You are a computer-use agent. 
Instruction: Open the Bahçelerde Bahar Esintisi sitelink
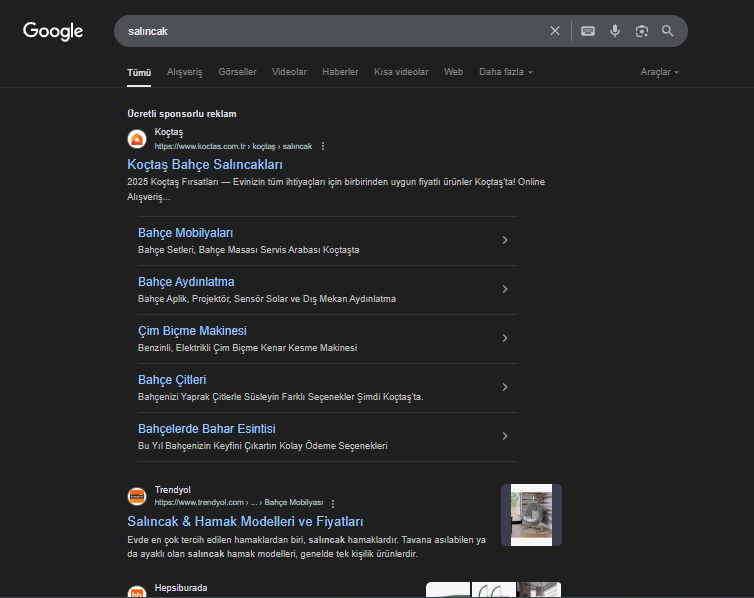point(207,429)
